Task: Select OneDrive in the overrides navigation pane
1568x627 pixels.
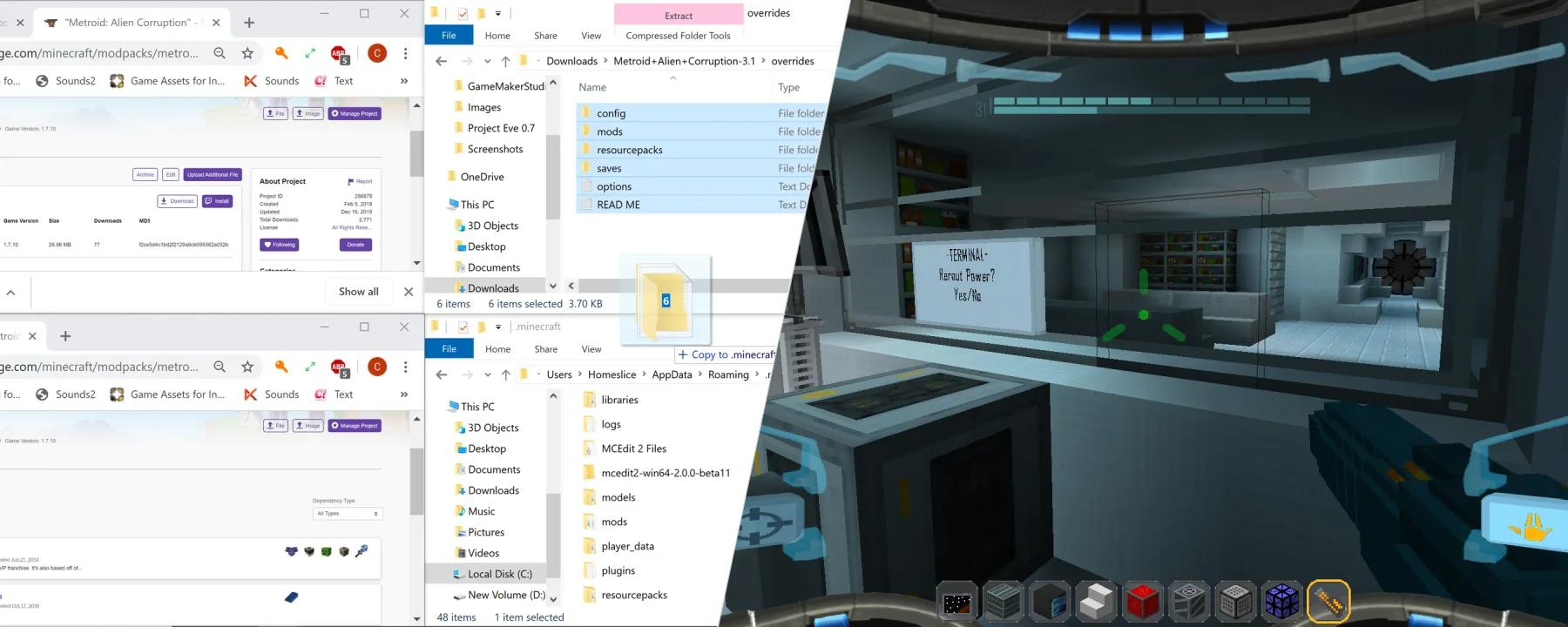Action: pyautogui.click(x=482, y=177)
